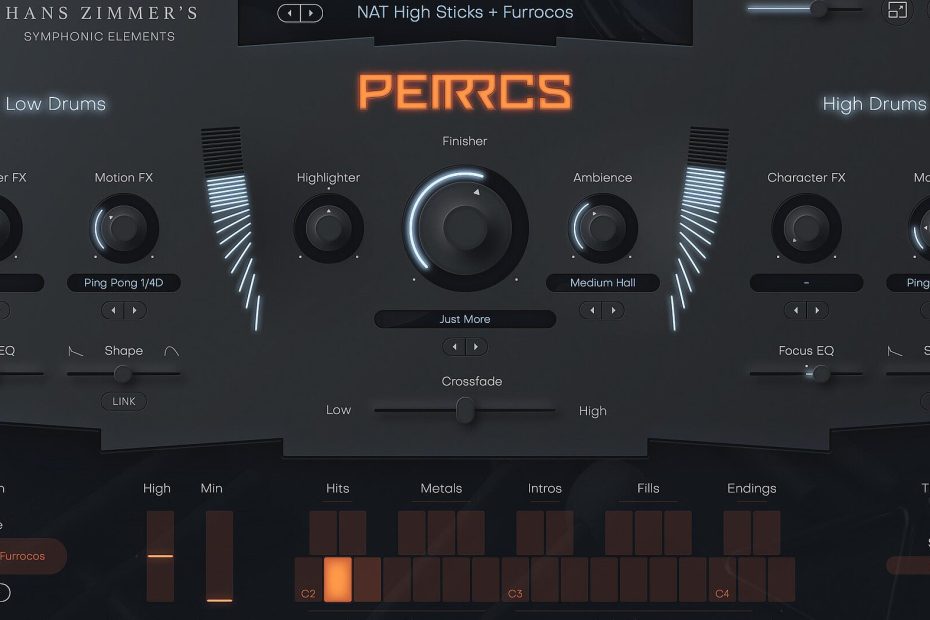Select the Hits category label
Viewport: 930px width, 620px height.
pyautogui.click(x=338, y=489)
